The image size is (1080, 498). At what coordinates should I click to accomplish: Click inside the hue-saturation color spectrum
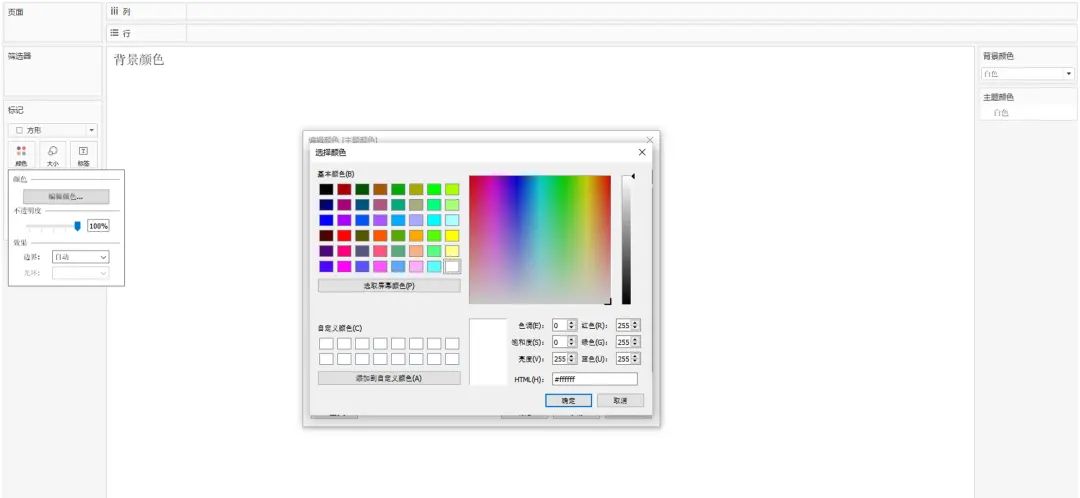[540, 240]
